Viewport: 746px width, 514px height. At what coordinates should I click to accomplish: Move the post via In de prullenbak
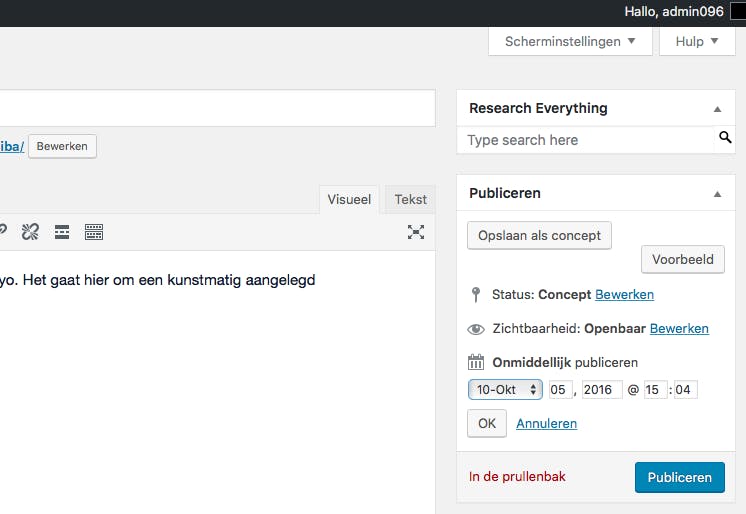tap(517, 477)
